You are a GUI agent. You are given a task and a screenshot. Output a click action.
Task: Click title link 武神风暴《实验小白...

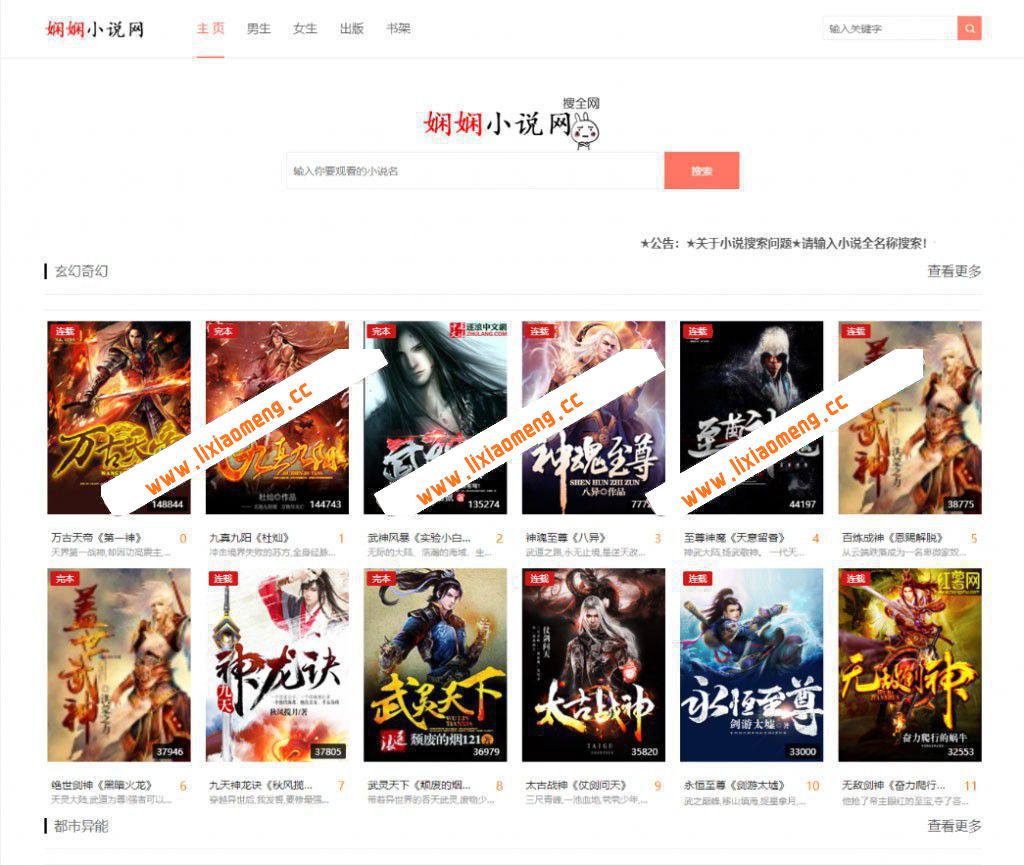tap(419, 538)
